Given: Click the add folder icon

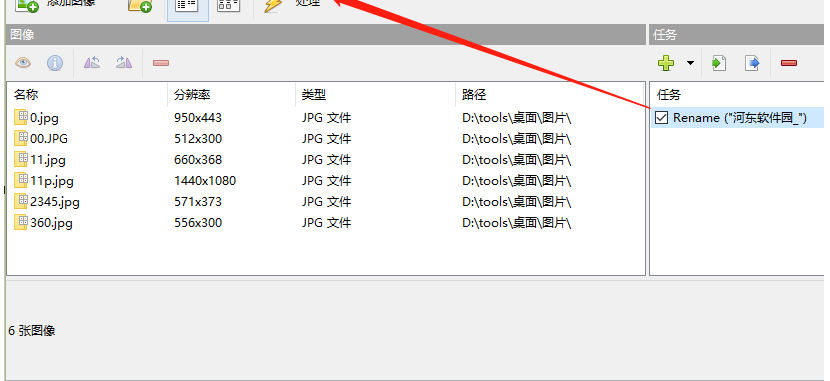Looking at the screenshot, I should click(140, 5).
